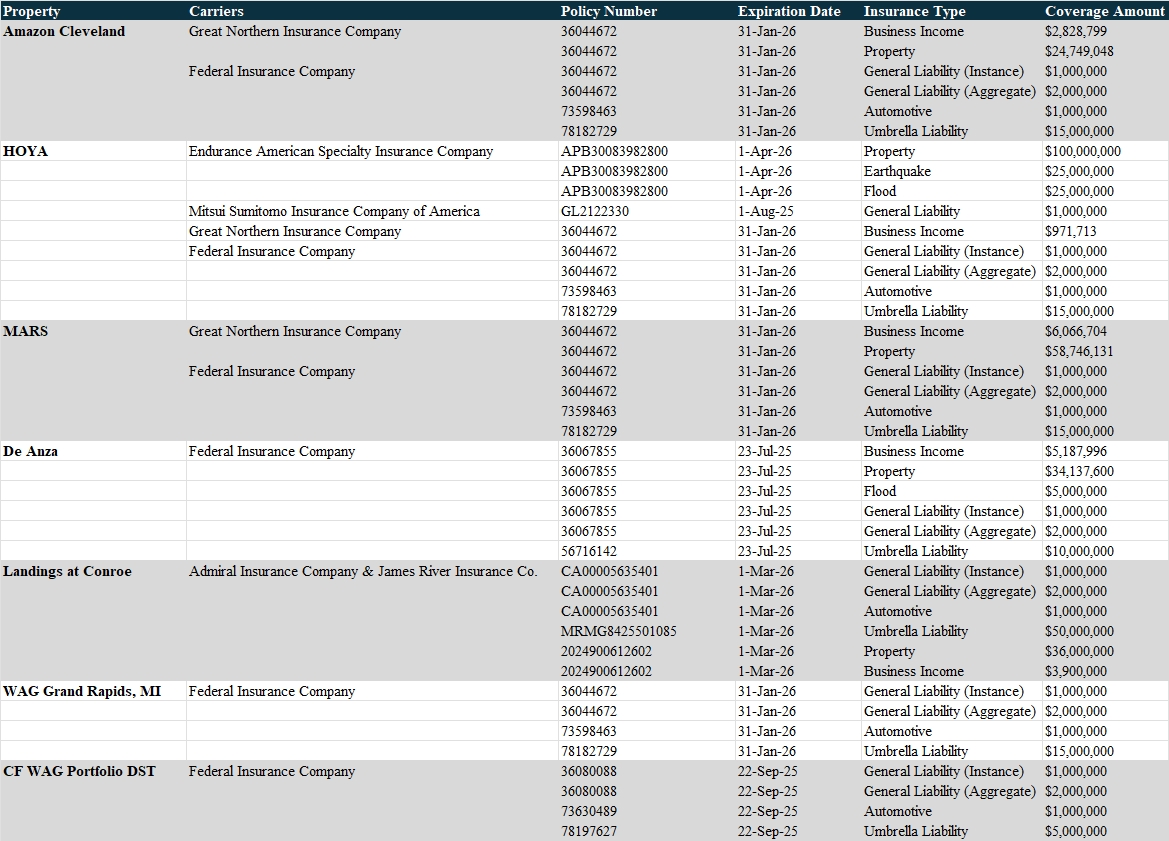Viewport: 1169px width, 841px height.
Task: Select coverage amount $10,000,000
Action: click(x=1079, y=551)
